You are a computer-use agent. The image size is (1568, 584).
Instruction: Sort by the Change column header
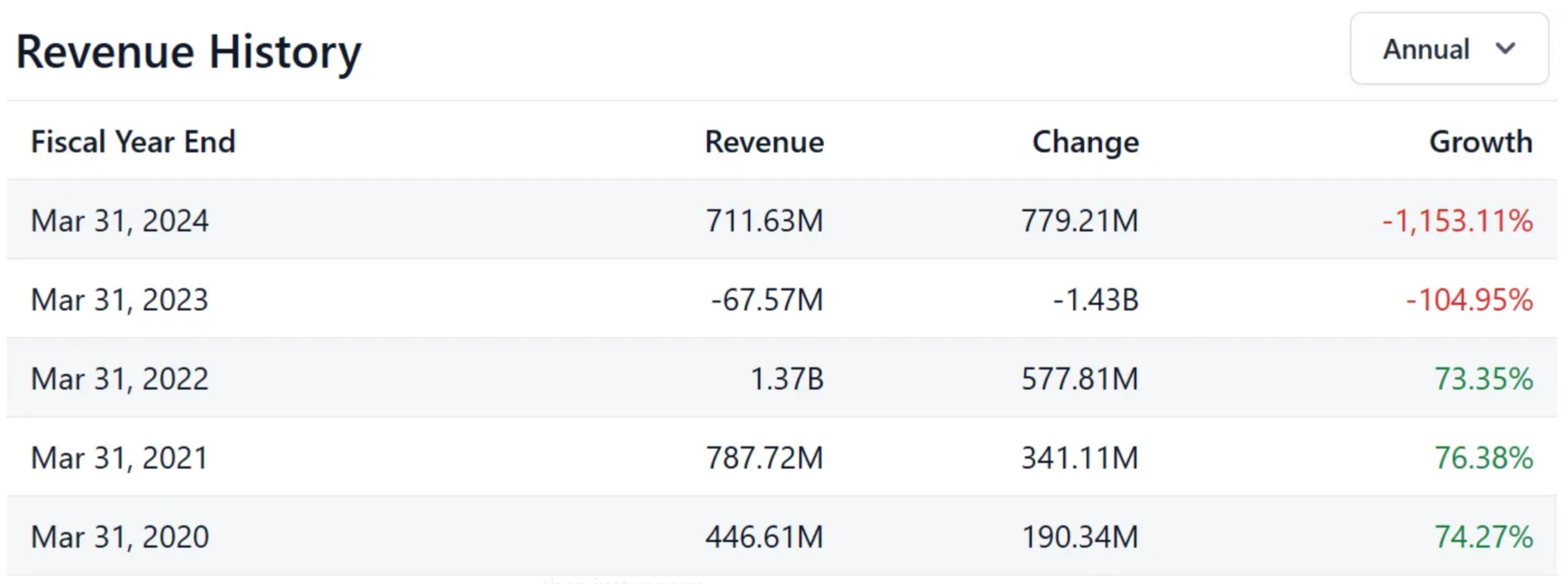(1085, 142)
